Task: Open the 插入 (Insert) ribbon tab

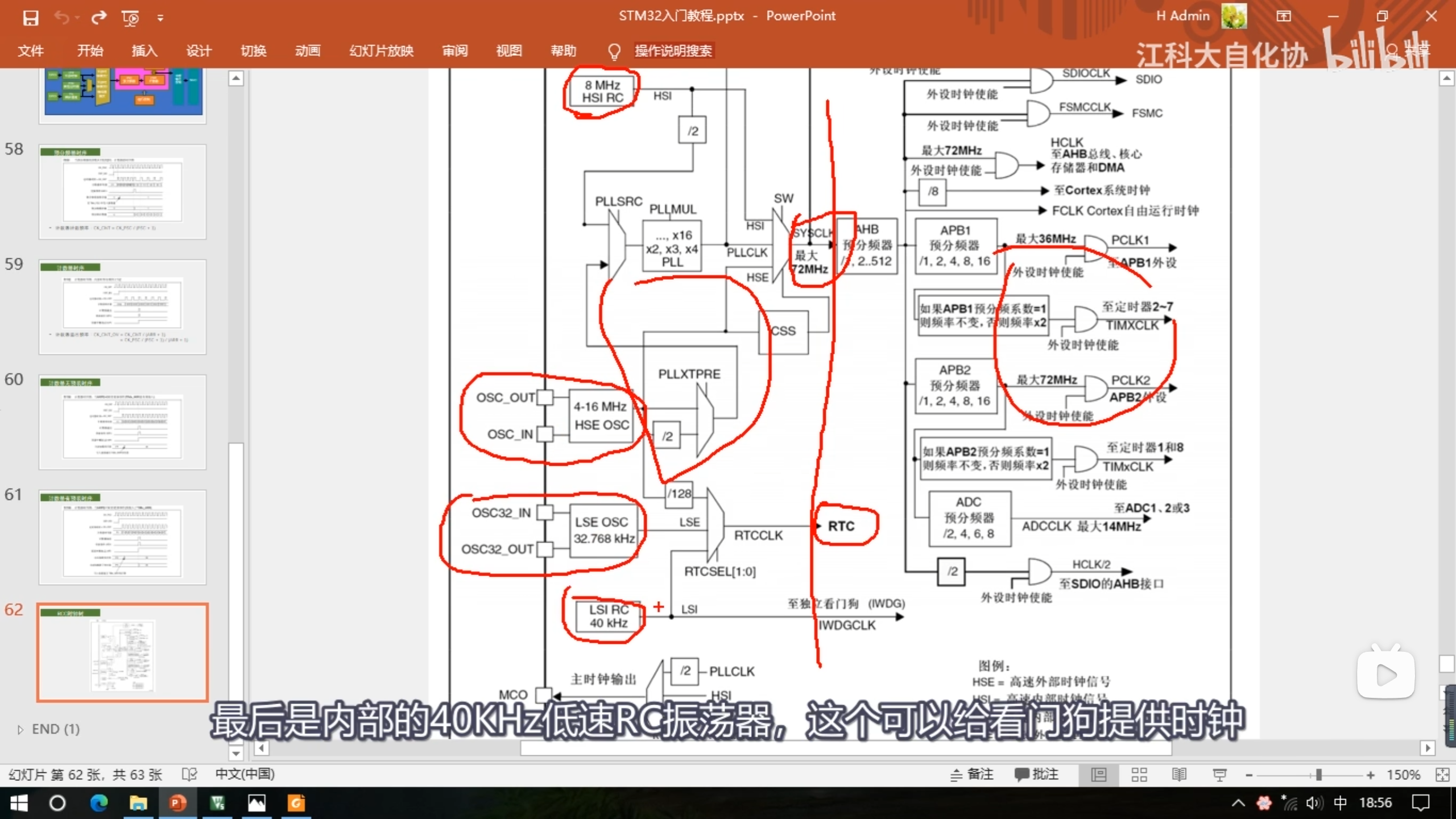Action: coord(144,51)
